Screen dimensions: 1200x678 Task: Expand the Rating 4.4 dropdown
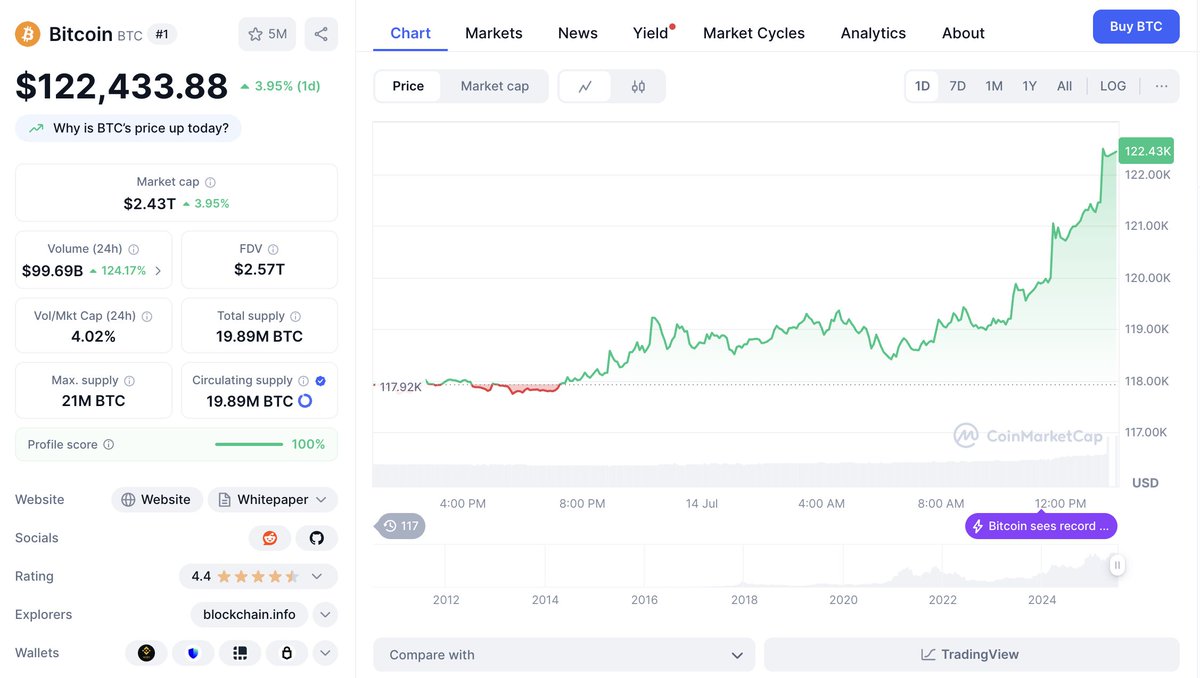click(x=258, y=577)
